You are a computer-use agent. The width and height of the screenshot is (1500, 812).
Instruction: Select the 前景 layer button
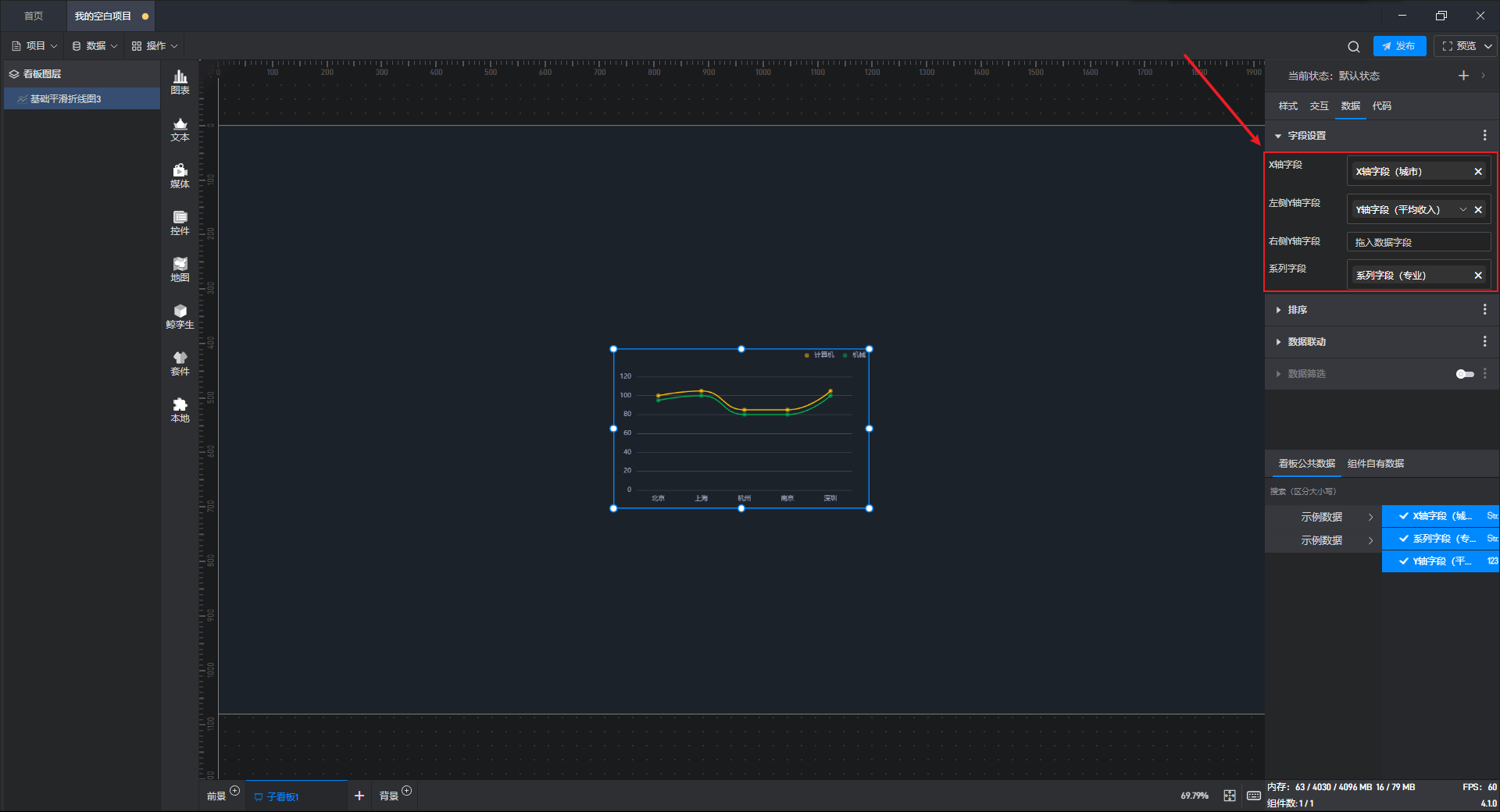(x=216, y=796)
